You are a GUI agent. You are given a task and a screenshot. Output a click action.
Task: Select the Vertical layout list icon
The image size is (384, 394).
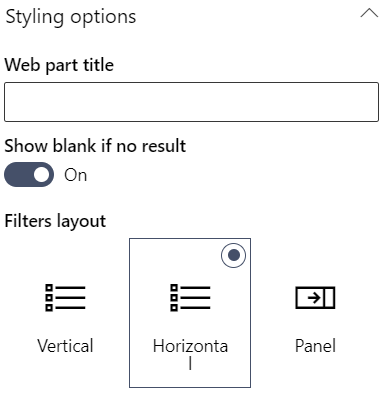point(65,298)
